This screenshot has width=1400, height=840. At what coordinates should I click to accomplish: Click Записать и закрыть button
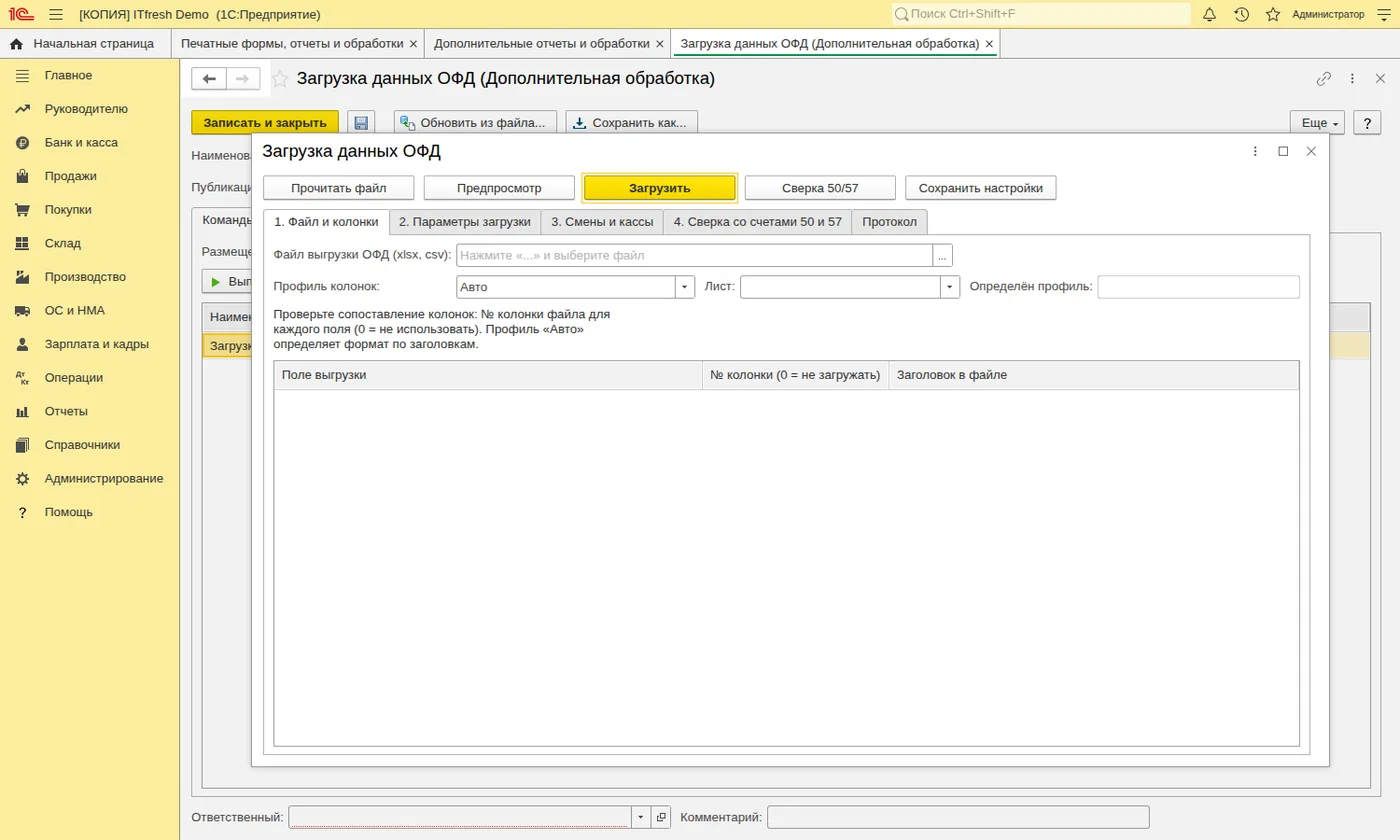(x=265, y=123)
